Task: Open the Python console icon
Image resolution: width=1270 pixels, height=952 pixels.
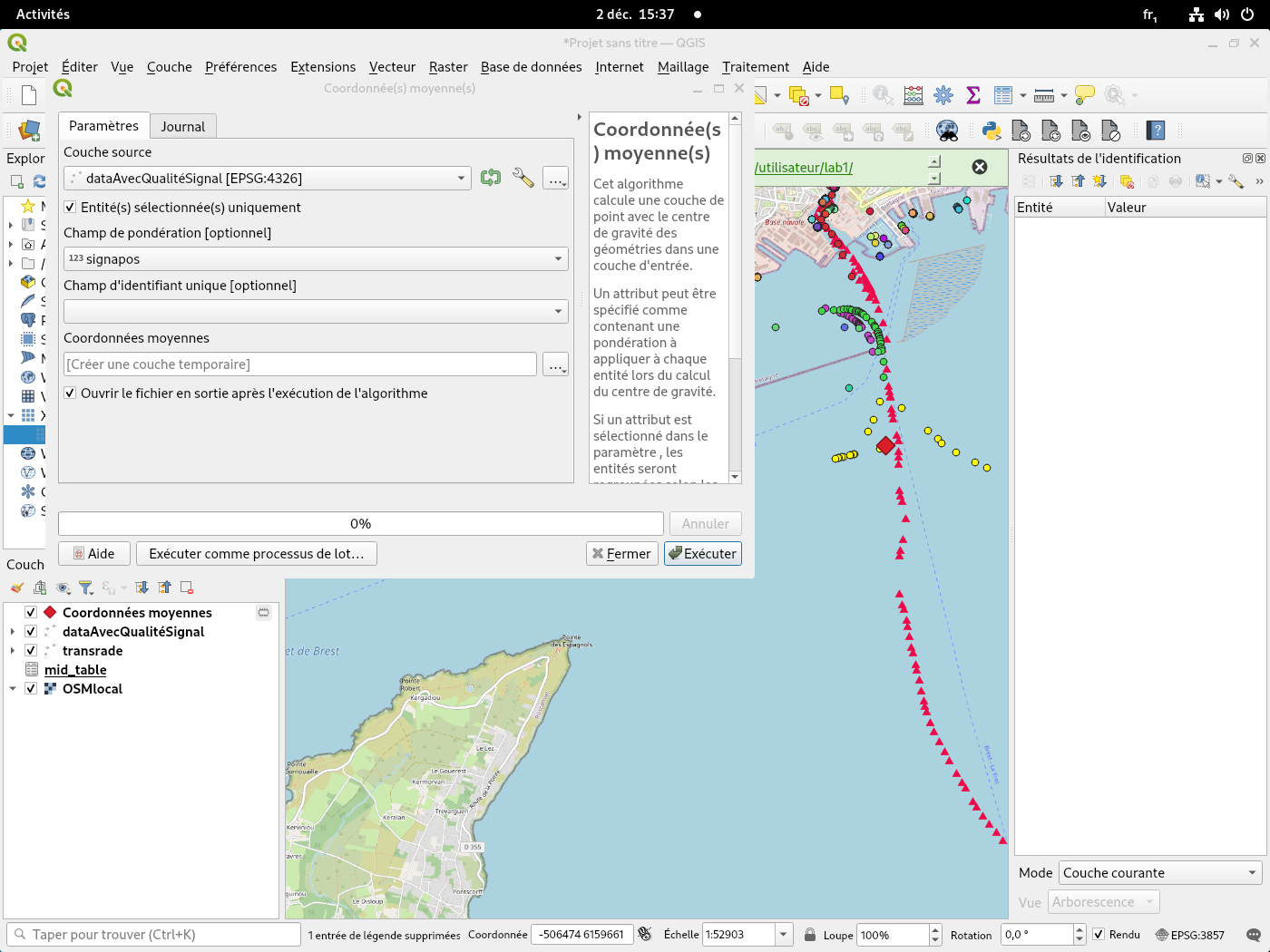Action: pyautogui.click(x=992, y=131)
